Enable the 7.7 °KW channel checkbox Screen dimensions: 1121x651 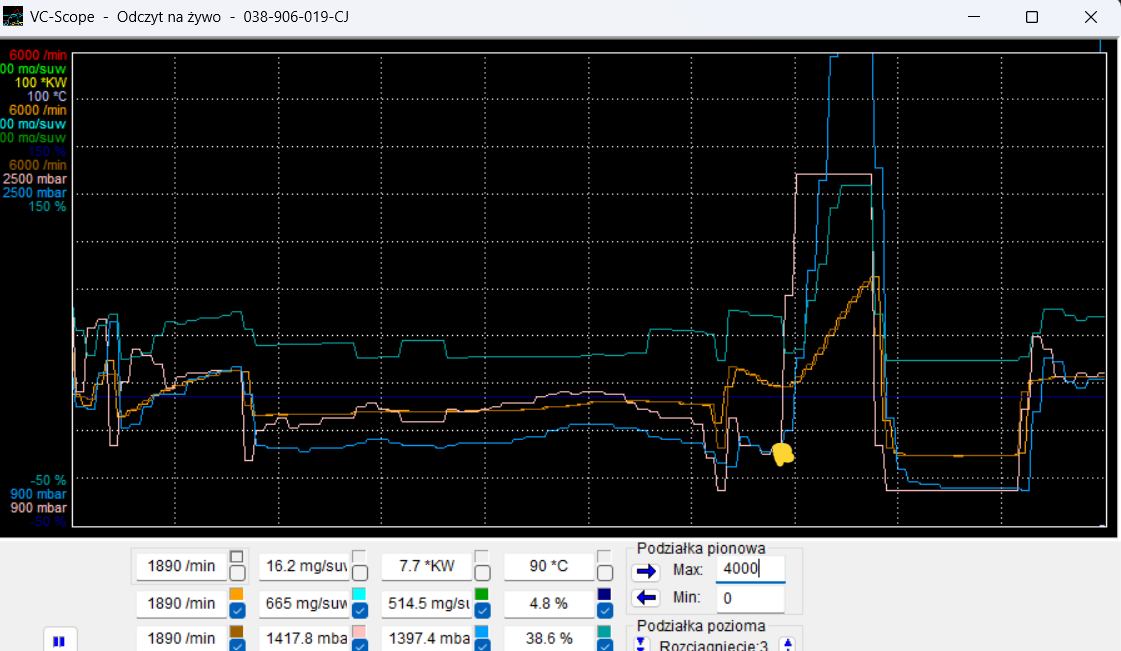pyautogui.click(x=482, y=573)
